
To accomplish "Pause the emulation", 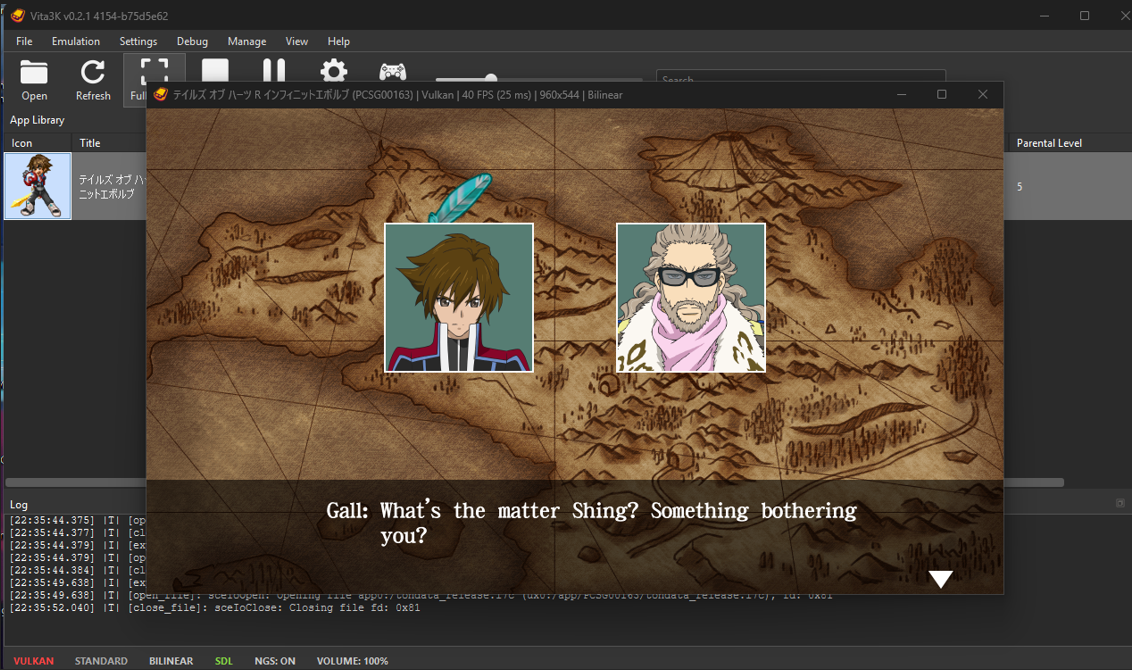I will 274,70.
